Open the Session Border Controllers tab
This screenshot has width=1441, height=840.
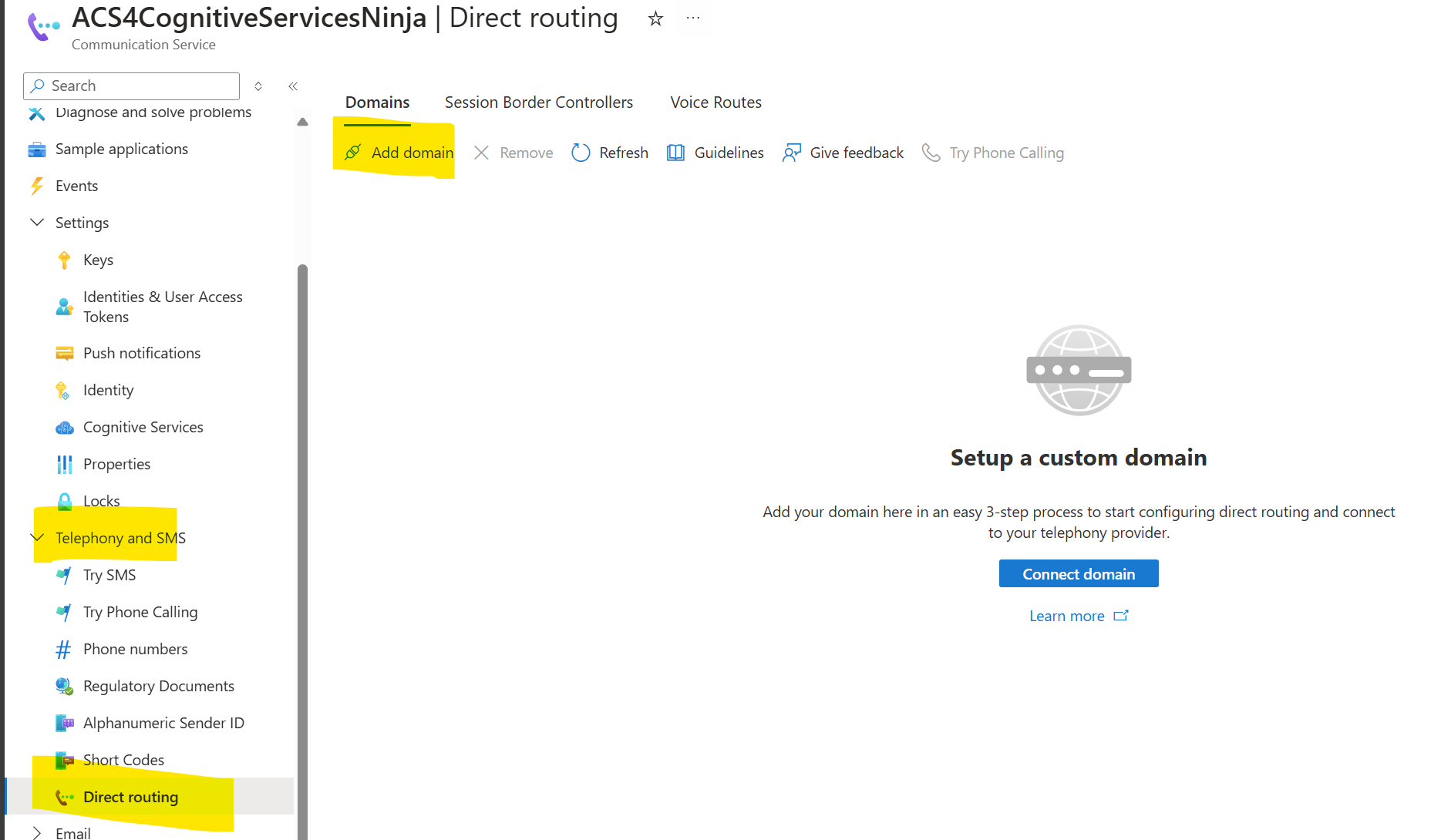point(539,102)
